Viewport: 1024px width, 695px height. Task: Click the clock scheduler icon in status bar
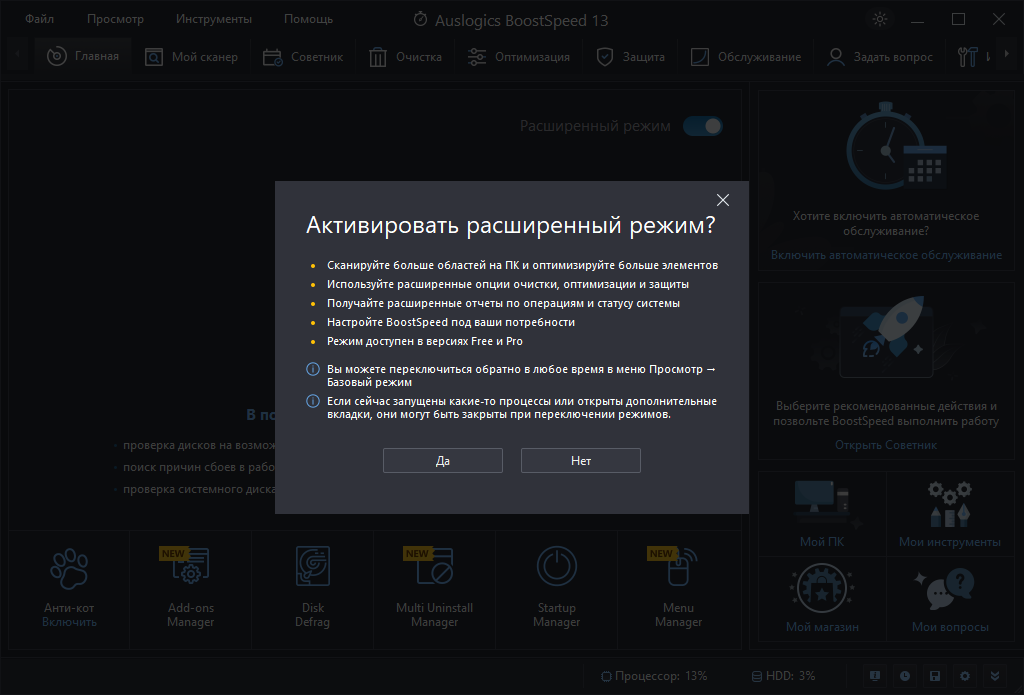904,676
